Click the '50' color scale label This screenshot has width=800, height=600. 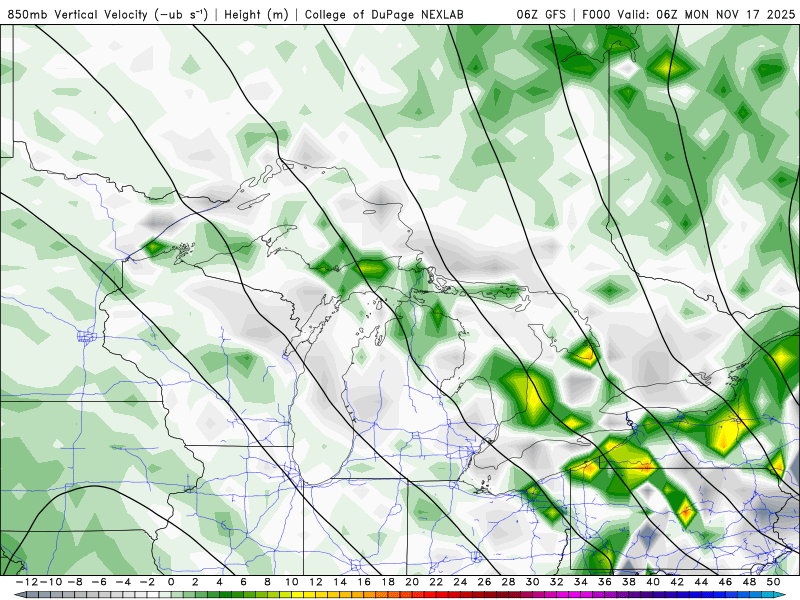[773, 582]
